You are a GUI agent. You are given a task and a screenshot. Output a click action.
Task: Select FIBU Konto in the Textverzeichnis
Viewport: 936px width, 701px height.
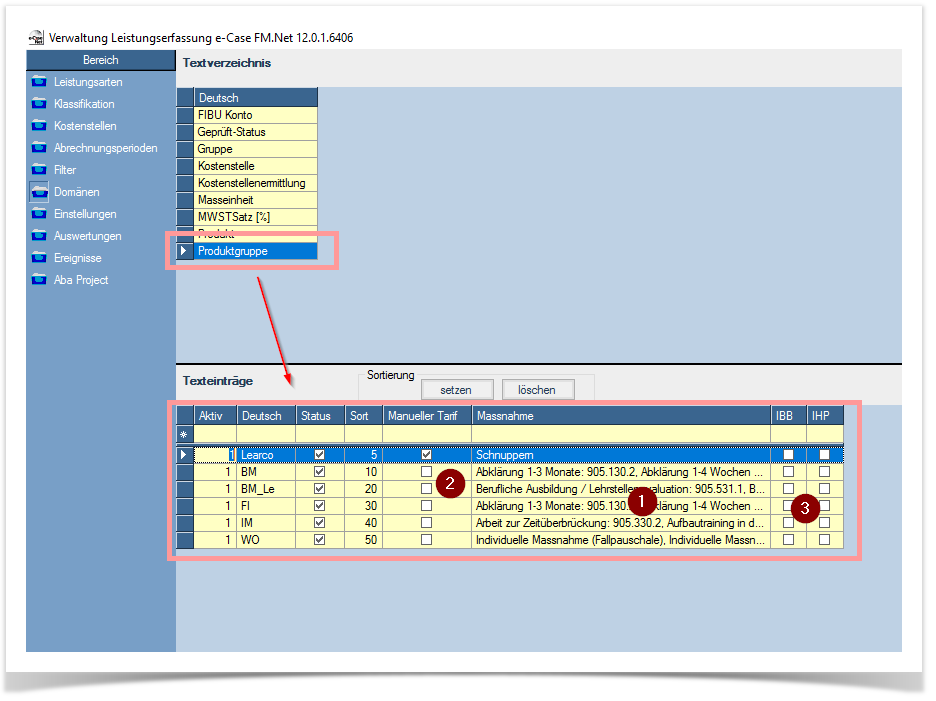tap(255, 115)
